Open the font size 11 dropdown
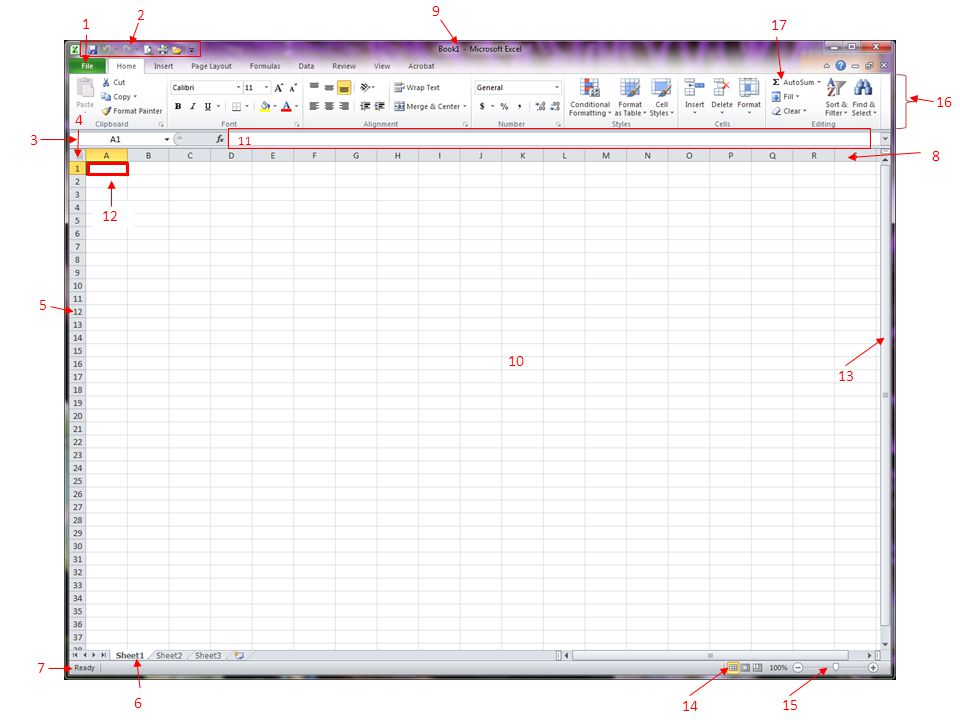 tap(266, 88)
